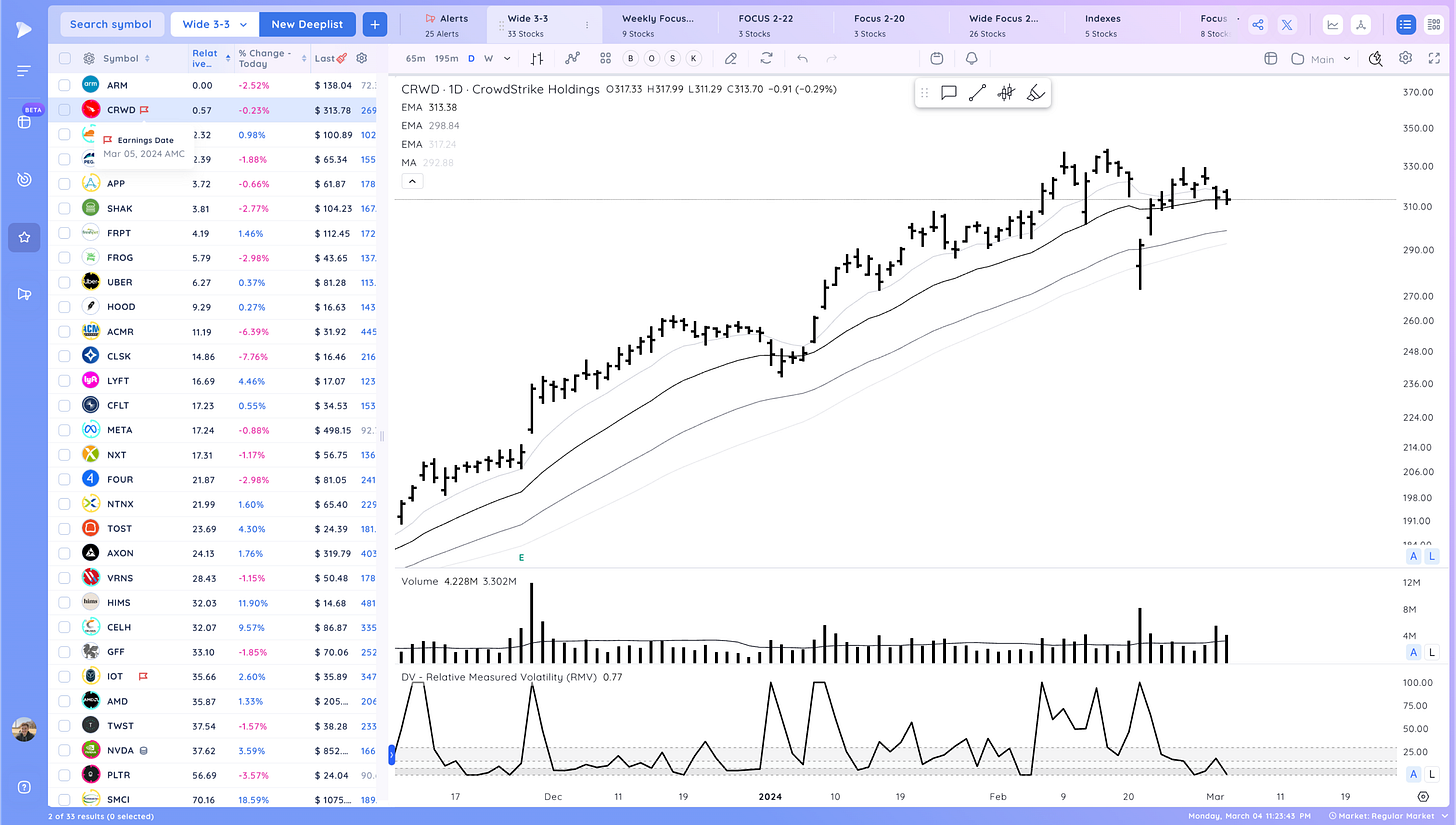The image size is (1456, 825).
Task: Sort by Relative column header
Action: coord(210,59)
